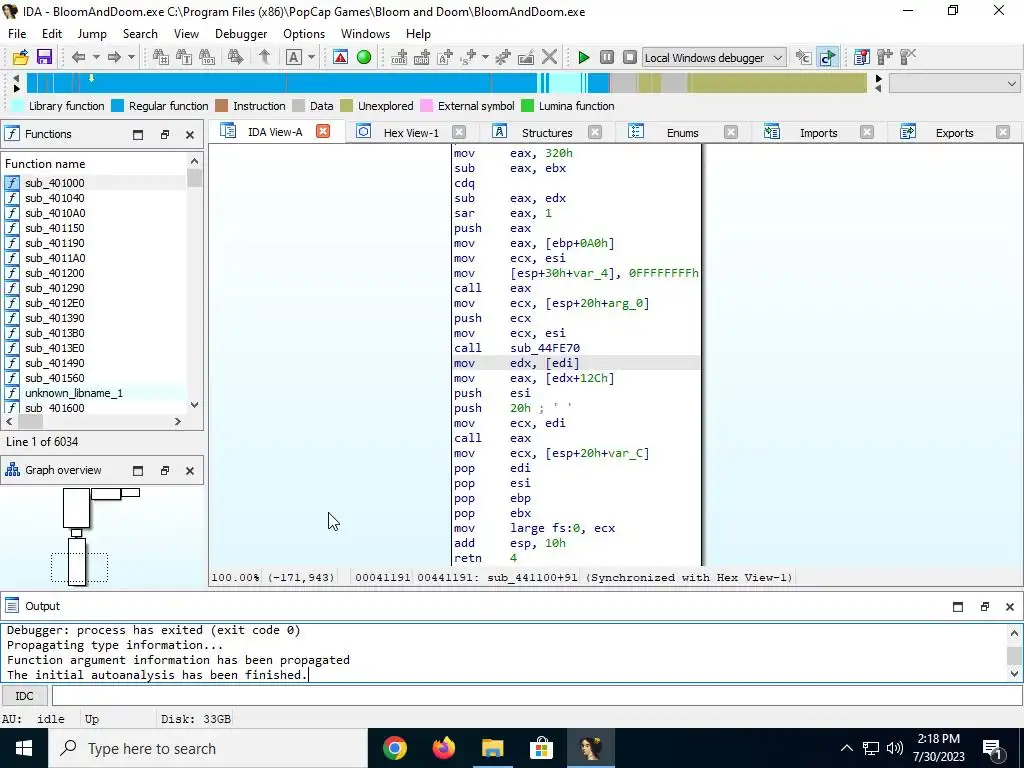Toggle the highlighted C with green arrow icon
The width and height of the screenshot is (1024, 768).
tap(827, 57)
